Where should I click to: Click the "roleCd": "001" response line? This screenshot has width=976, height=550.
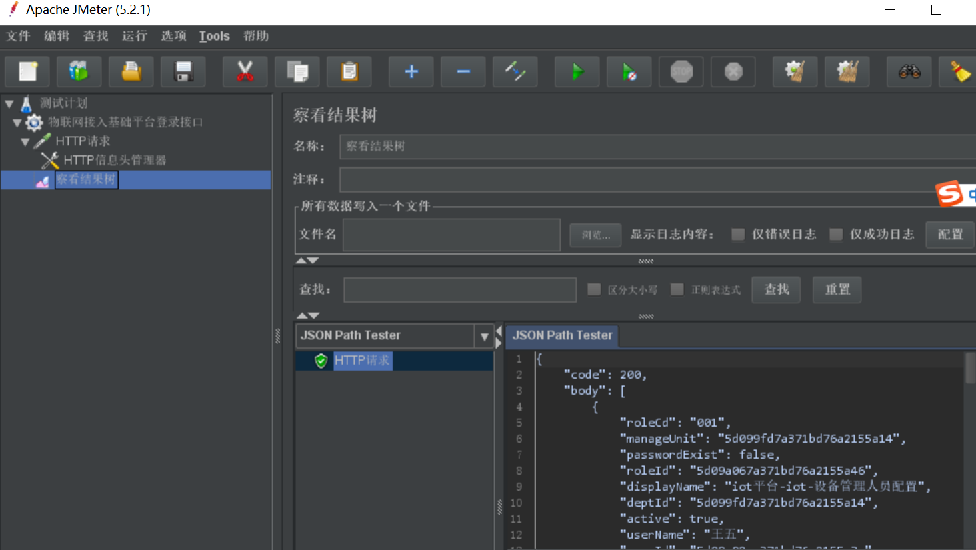click(675, 423)
